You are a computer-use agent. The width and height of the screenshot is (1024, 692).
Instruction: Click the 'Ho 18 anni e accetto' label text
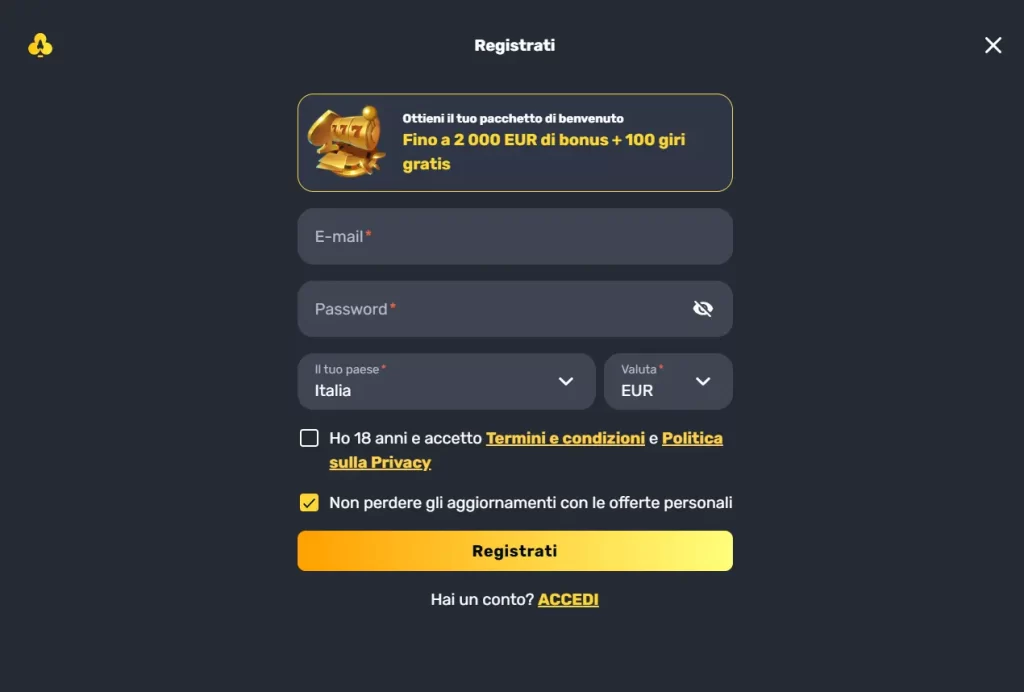[x=405, y=438]
